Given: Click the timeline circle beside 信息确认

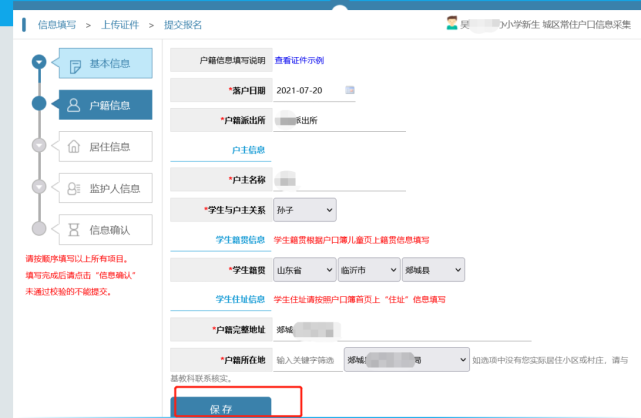Looking at the screenshot, I should click(39, 228).
